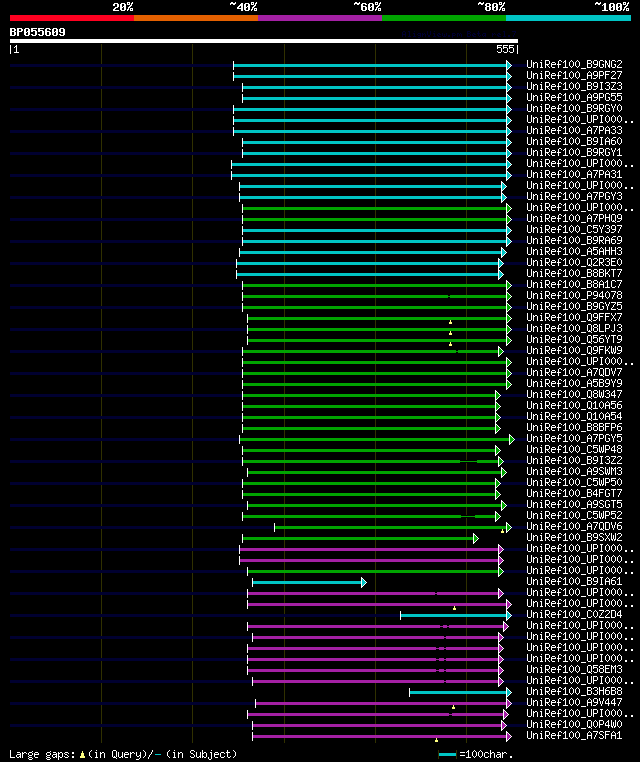Open the UniRef100_B9IA61 hit
Screen dimensions: 640x762
tap(574, 581)
